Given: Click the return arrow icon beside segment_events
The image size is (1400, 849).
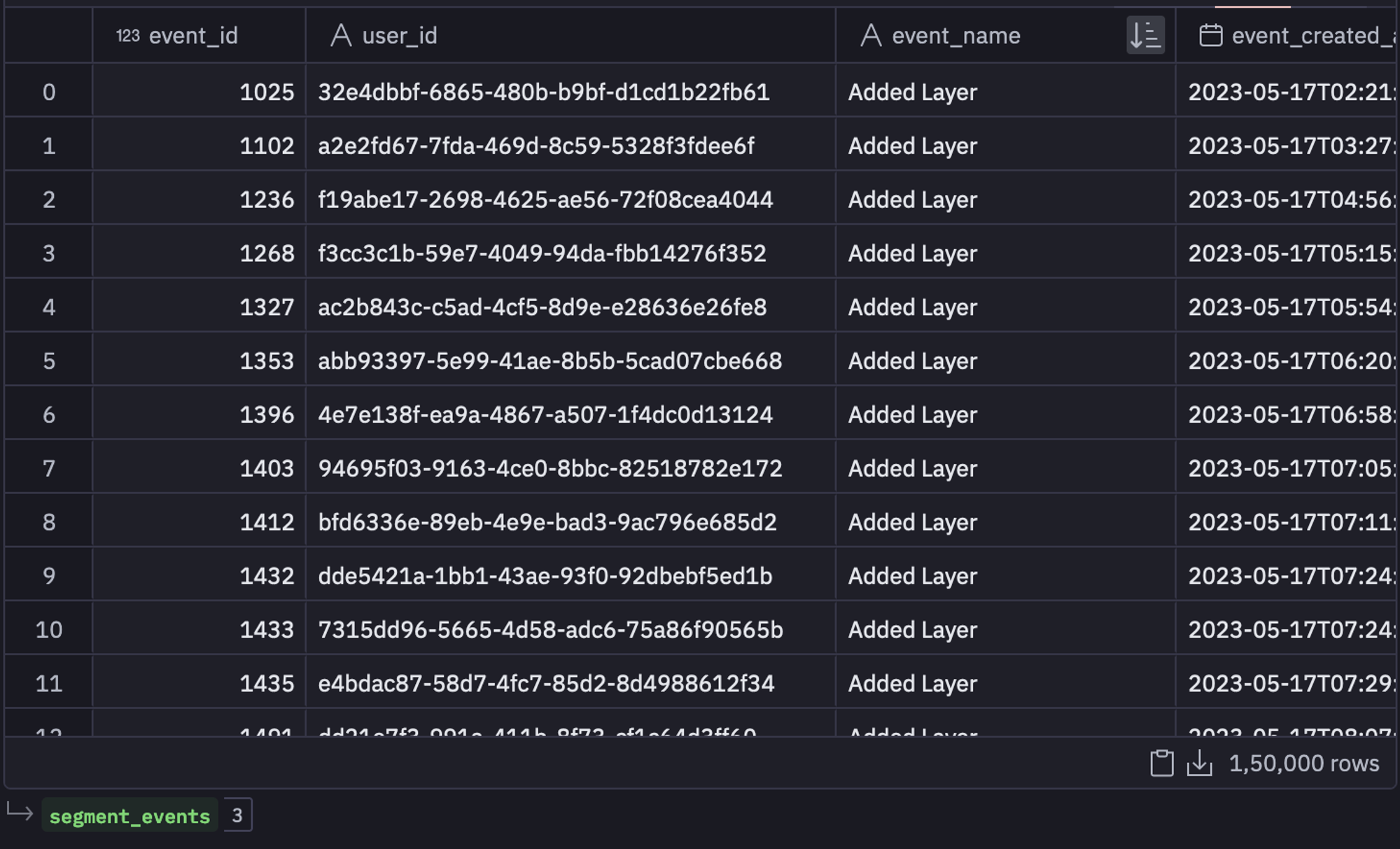Looking at the screenshot, I should pos(20,813).
